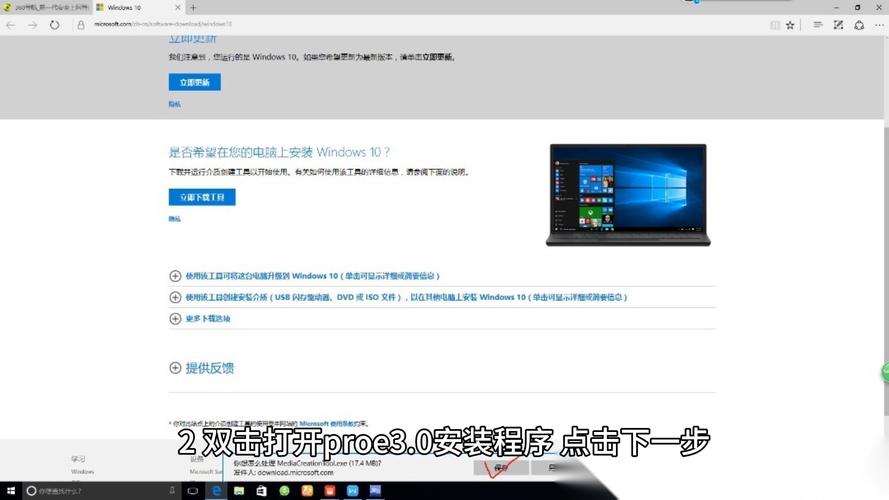
Task: Click the Windows Start button
Action: [x=9, y=491]
